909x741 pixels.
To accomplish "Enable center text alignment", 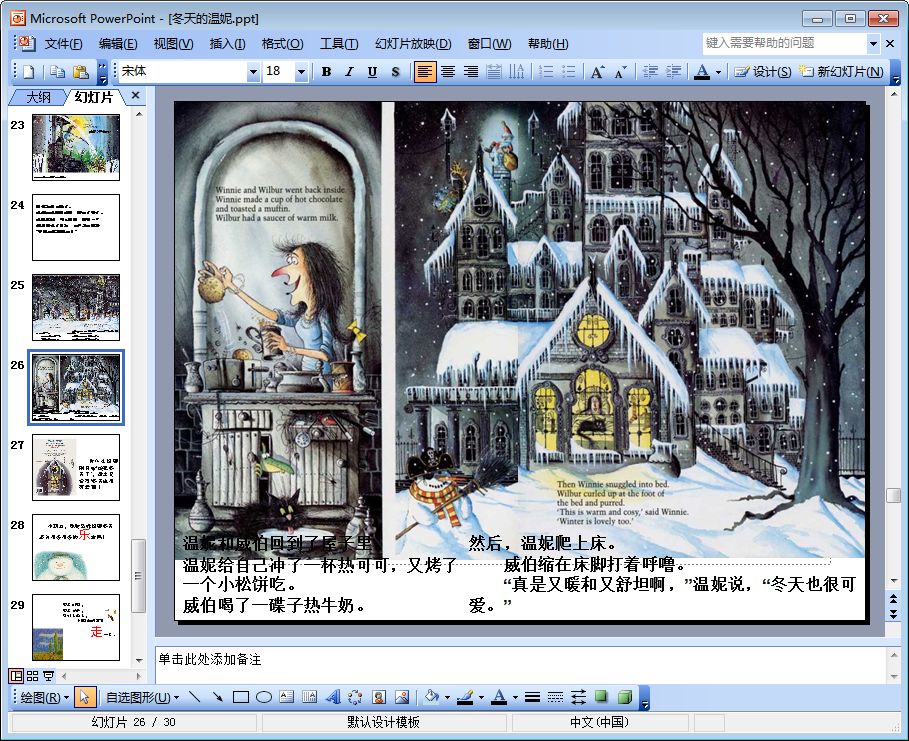I will [448, 72].
